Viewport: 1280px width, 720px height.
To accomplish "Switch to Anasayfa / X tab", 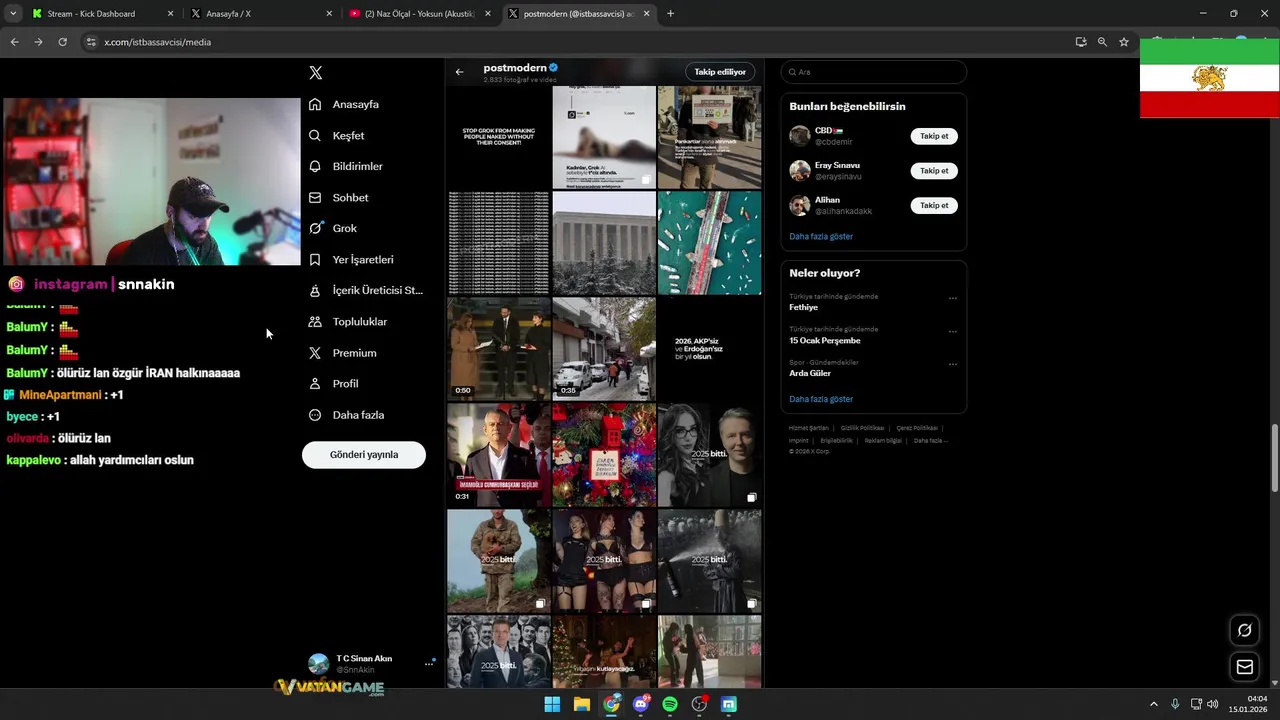I will pos(260,14).
